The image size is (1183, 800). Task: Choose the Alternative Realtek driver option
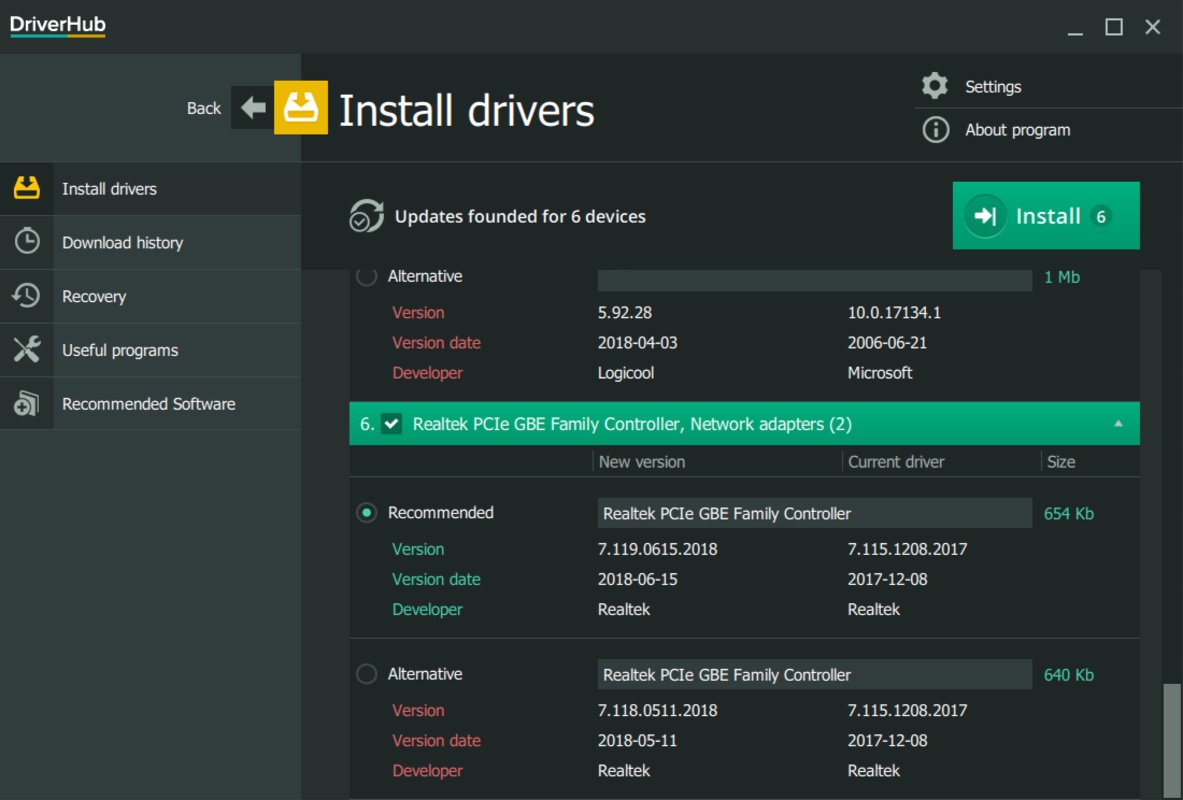click(366, 674)
